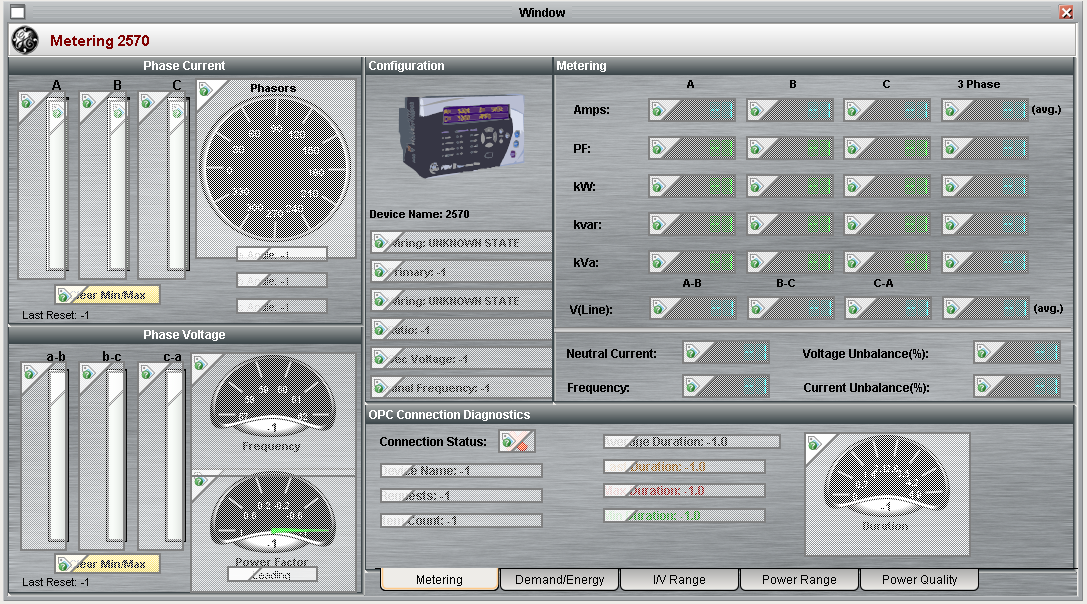The image size is (1087, 604).
Task: Select the Amps phase A value field
Action: coord(692,110)
